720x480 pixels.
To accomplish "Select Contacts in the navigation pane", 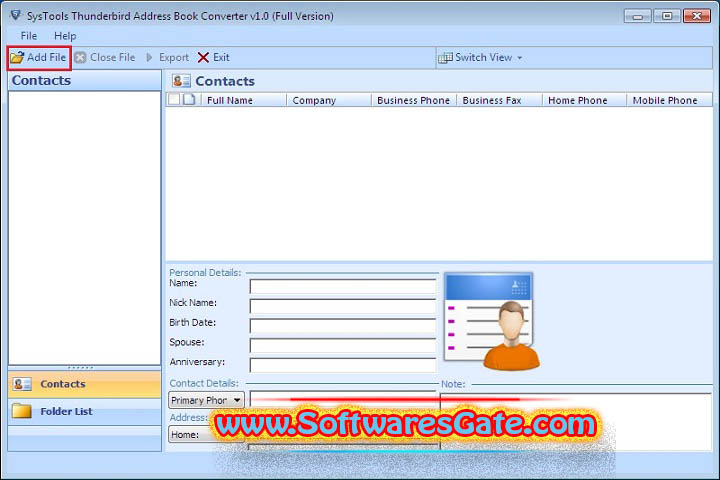I will (84, 384).
